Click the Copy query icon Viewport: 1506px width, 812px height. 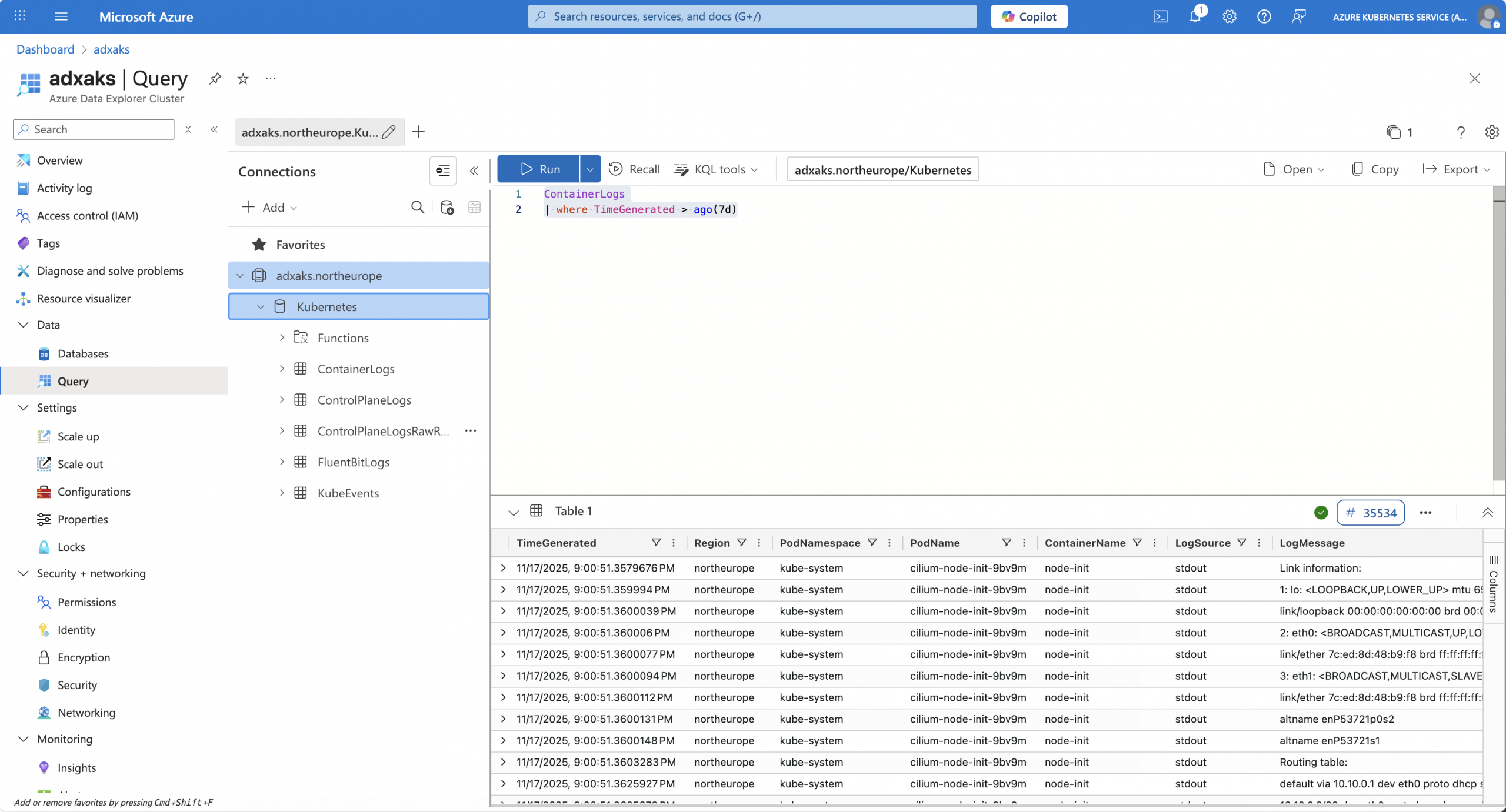[x=1357, y=169]
